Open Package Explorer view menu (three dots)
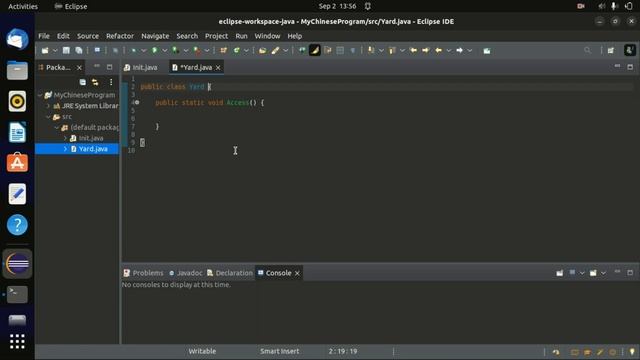This screenshot has height=360, width=640. (x=111, y=82)
